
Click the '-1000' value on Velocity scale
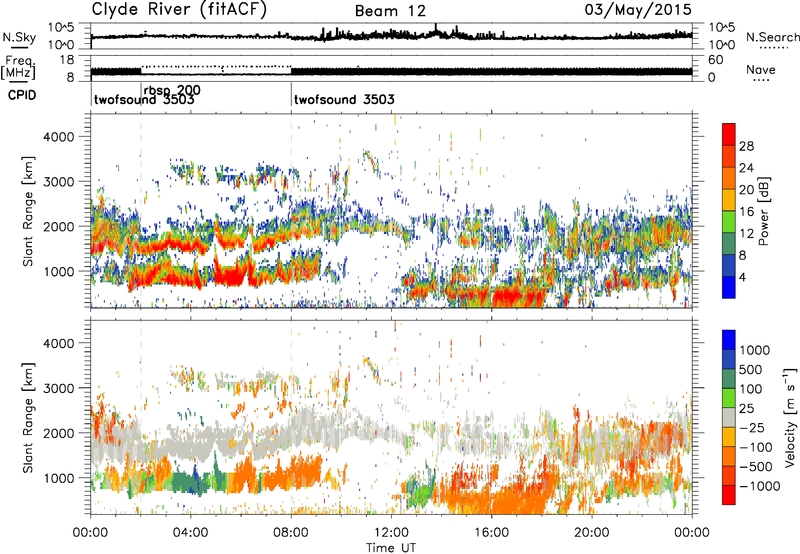pyautogui.click(x=760, y=486)
